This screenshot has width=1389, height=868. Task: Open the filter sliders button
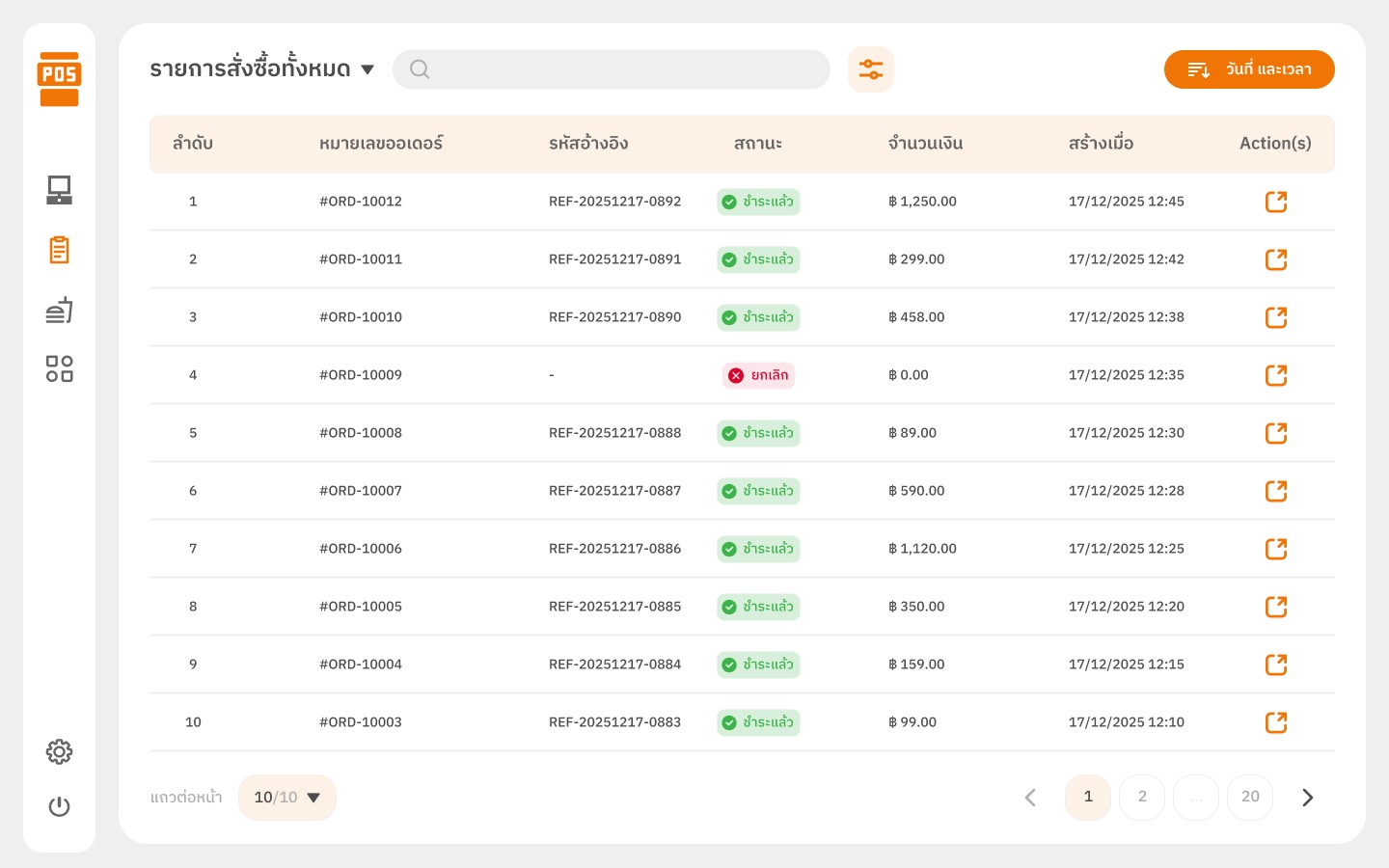tap(870, 69)
